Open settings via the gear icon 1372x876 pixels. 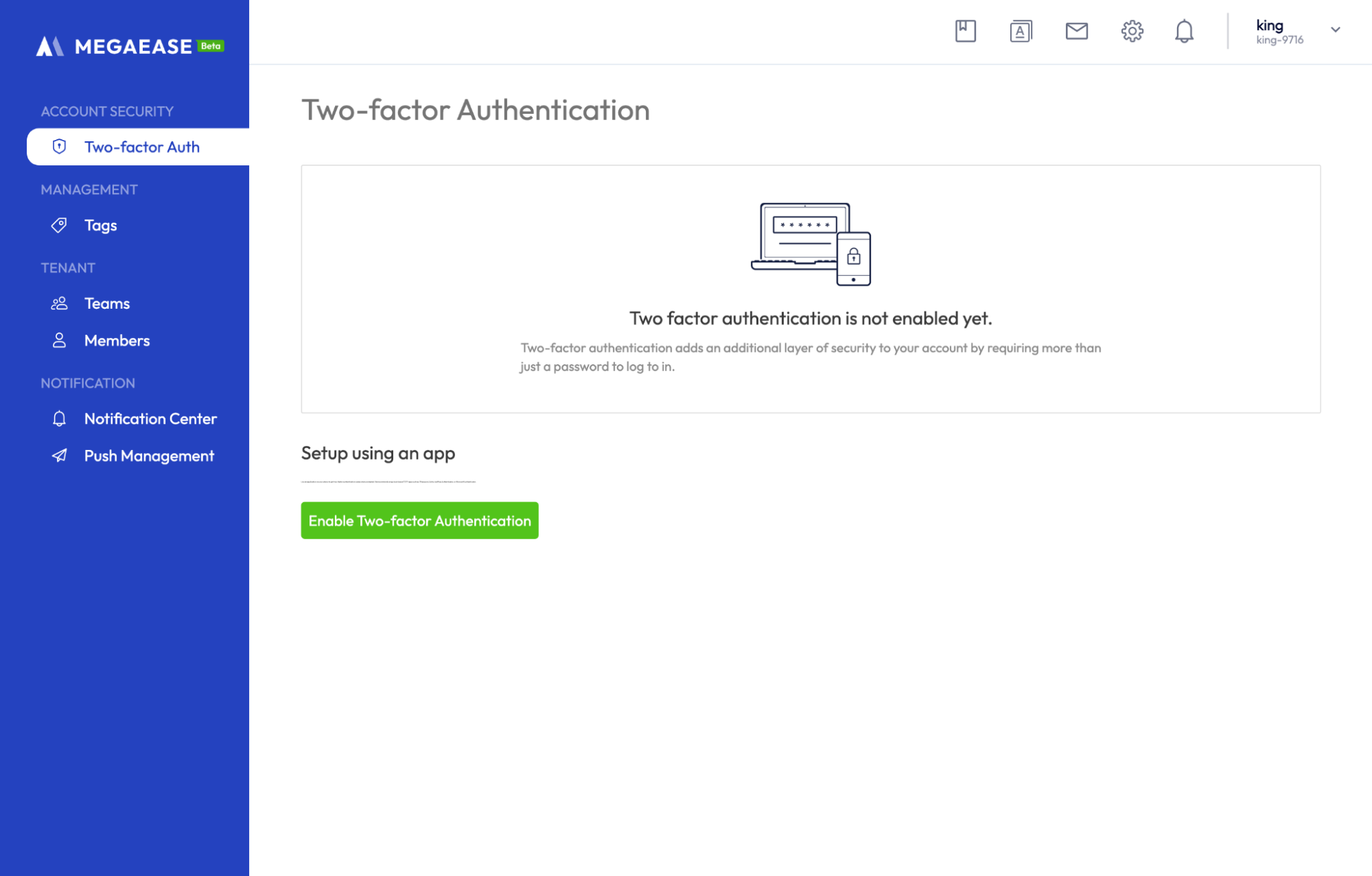click(x=1132, y=31)
